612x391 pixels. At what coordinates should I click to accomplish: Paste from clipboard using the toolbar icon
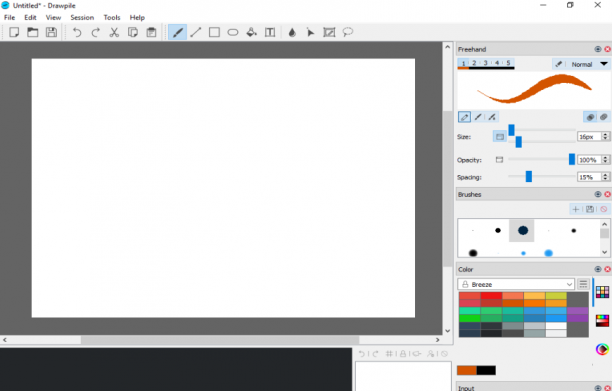pos(151,32)
